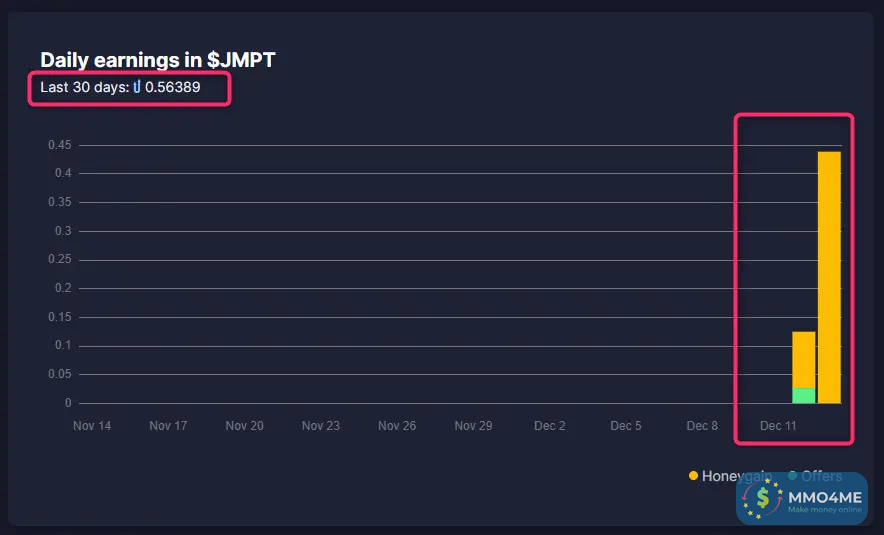Click the 0.56389 earnings total value

pyautogui.click(x=173, y=87)
